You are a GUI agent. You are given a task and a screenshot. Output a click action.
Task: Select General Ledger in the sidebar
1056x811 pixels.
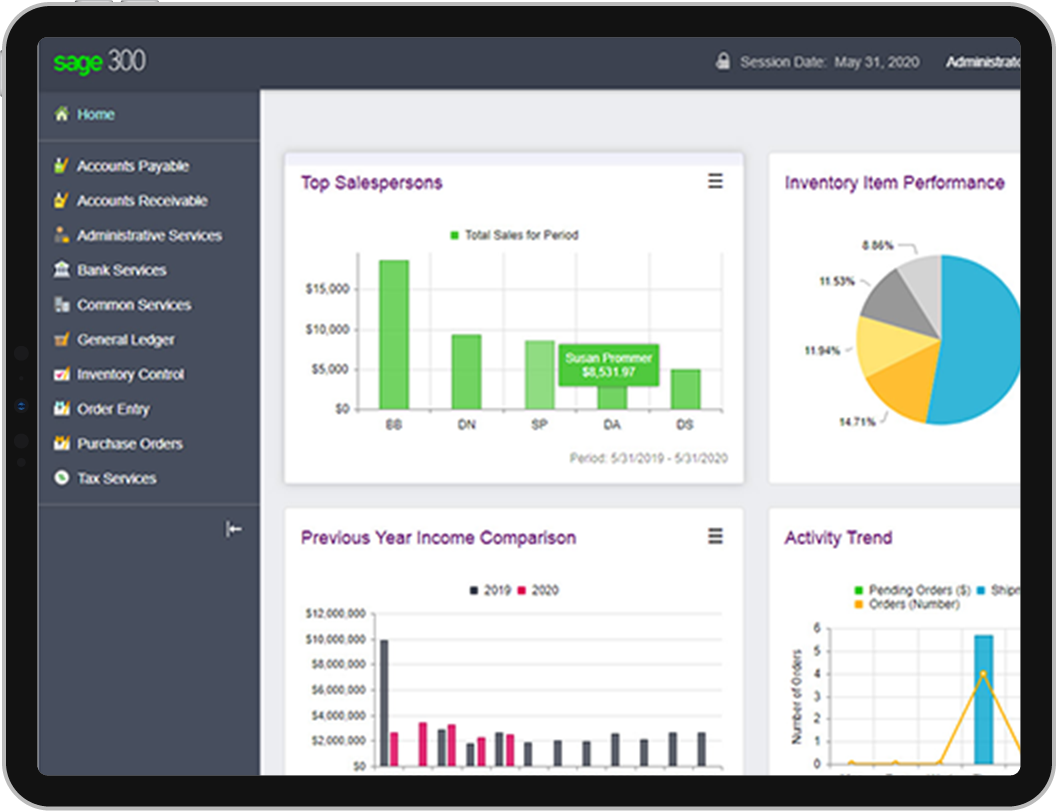click(x=125, y=339)
